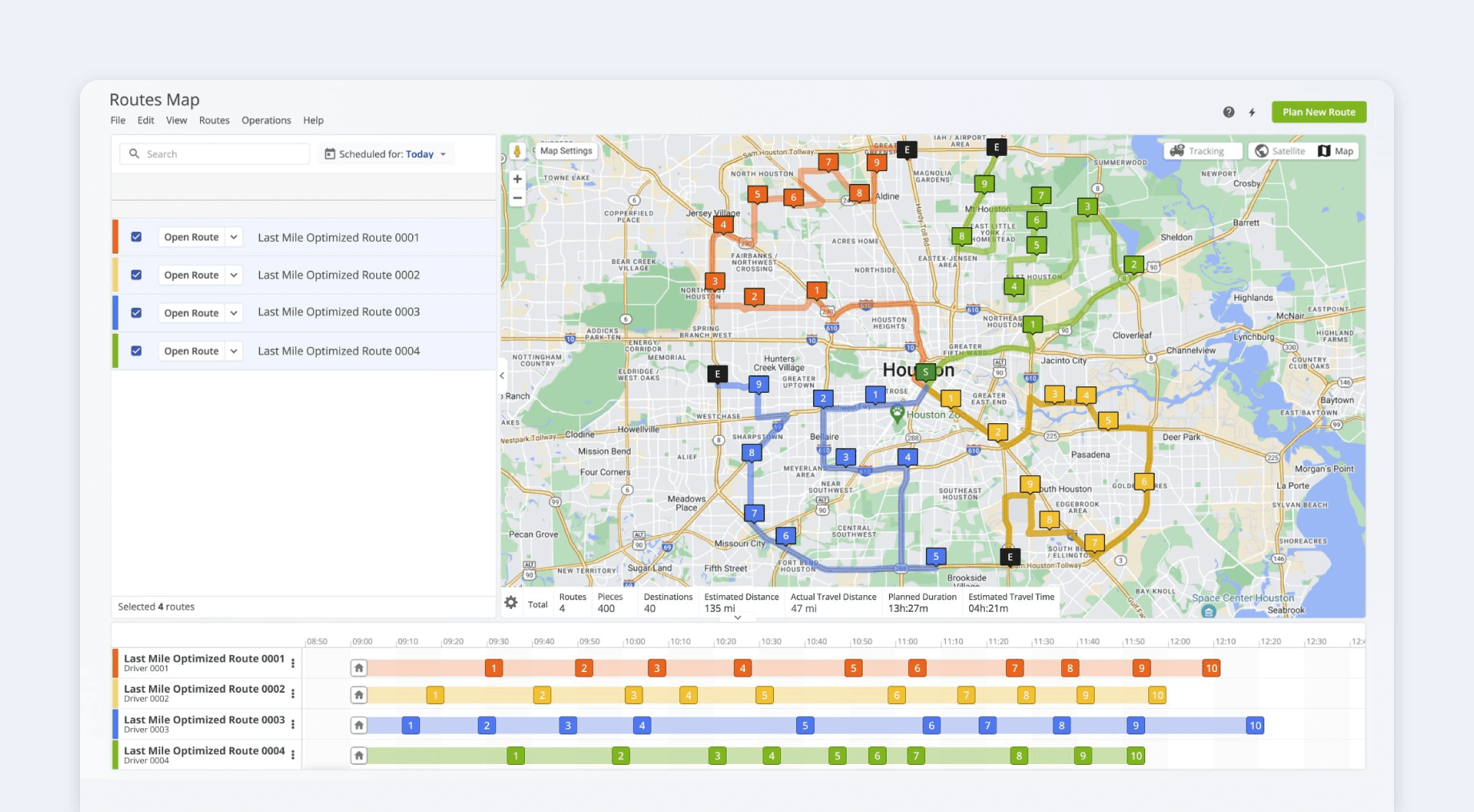
Task: Uncheck Last Mile Optimized Route 0003
Action: (x=137, y=312)
